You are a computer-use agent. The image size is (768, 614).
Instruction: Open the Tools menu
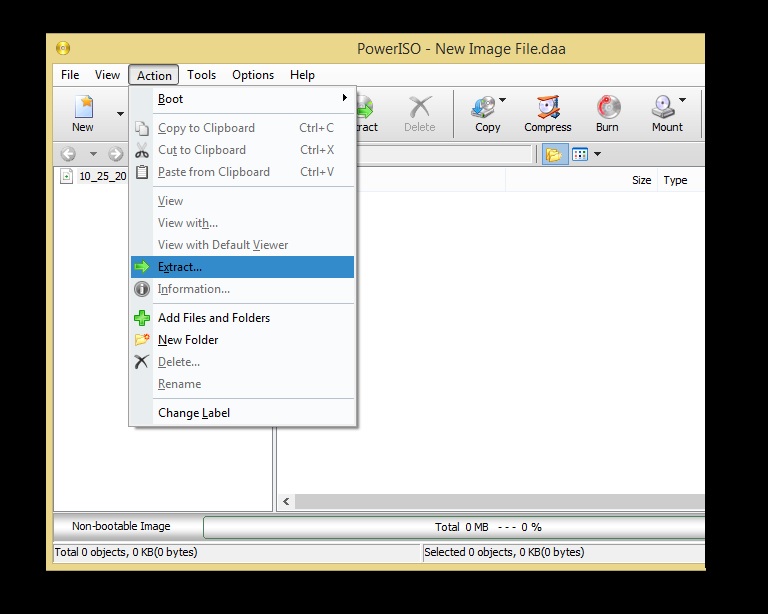pyautogui.click(x=201, y=75)
